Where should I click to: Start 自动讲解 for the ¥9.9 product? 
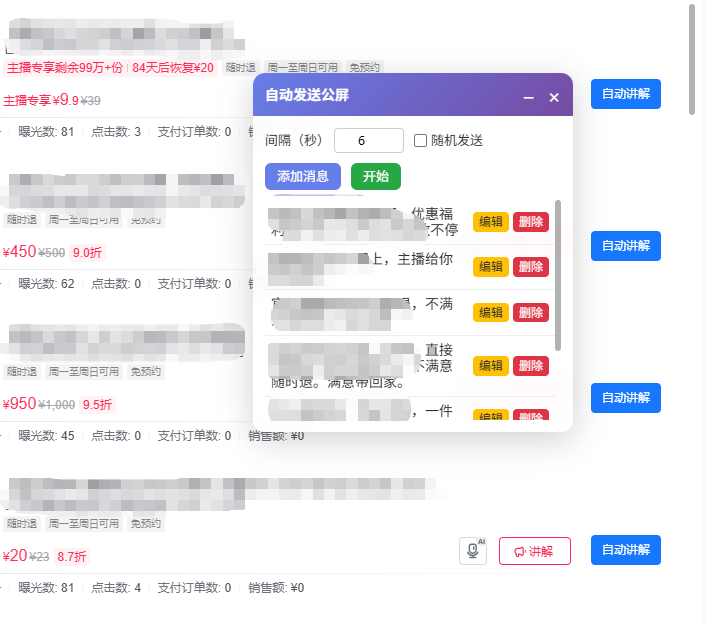click(625, 94)
